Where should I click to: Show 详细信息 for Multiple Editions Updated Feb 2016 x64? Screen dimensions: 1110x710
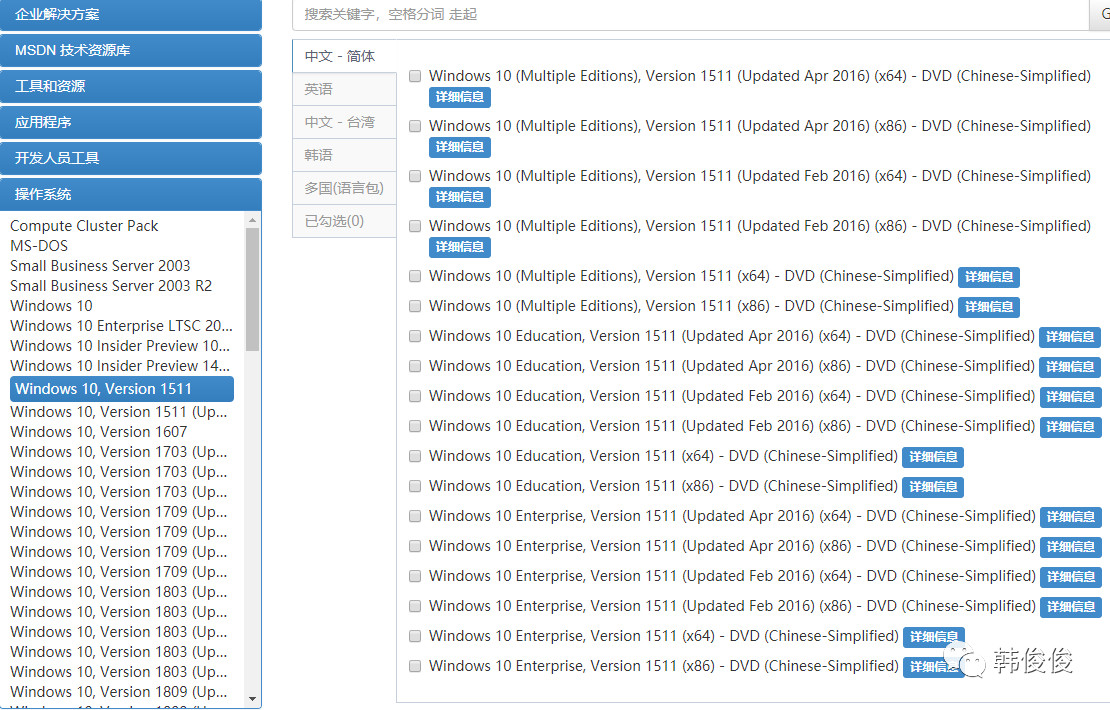459,197
